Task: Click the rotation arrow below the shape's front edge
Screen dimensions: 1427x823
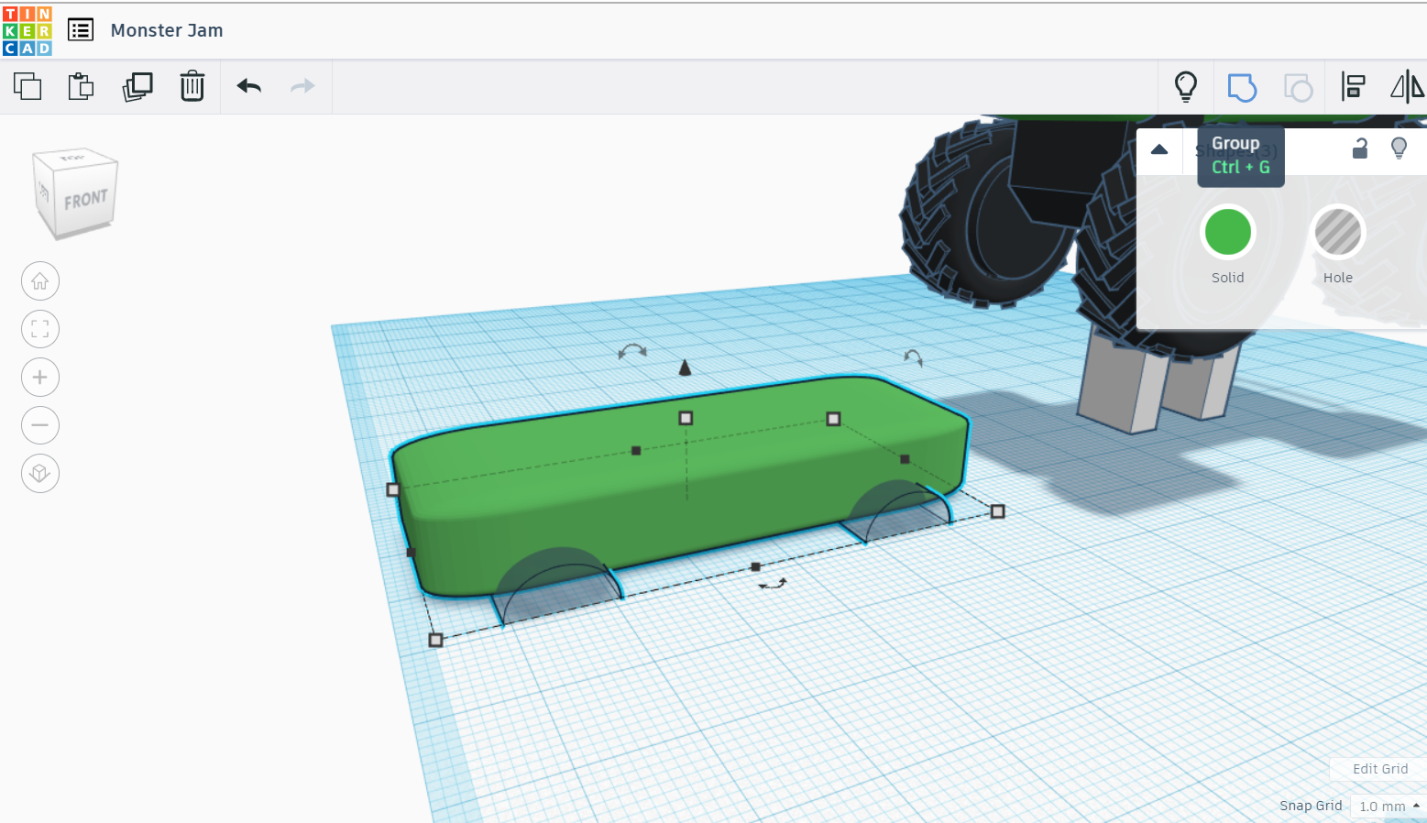Action: pyautogui.click(x=773, y=584)
